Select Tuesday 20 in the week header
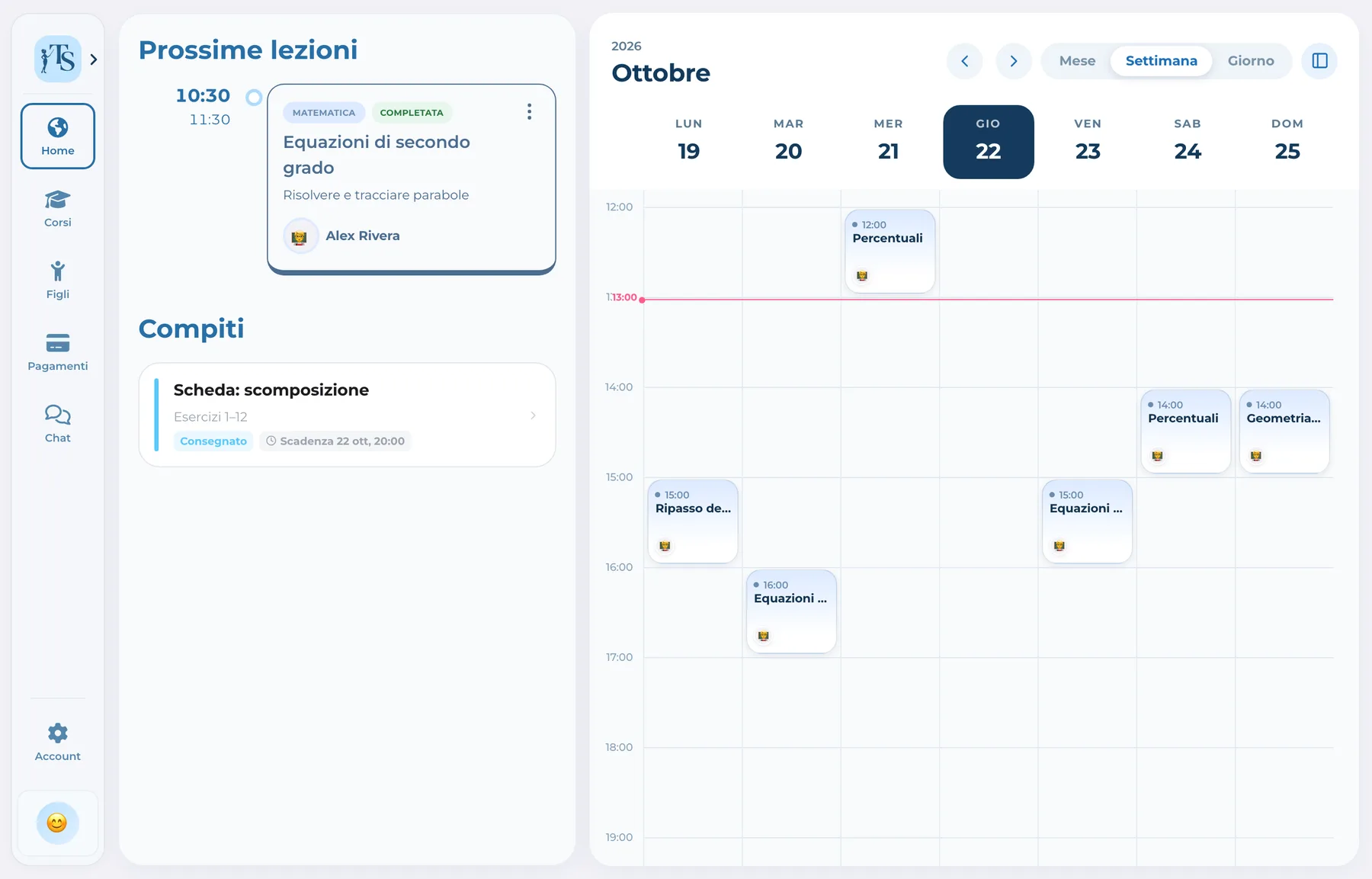Screen dimensions: 1372x879 click(789, 142)
